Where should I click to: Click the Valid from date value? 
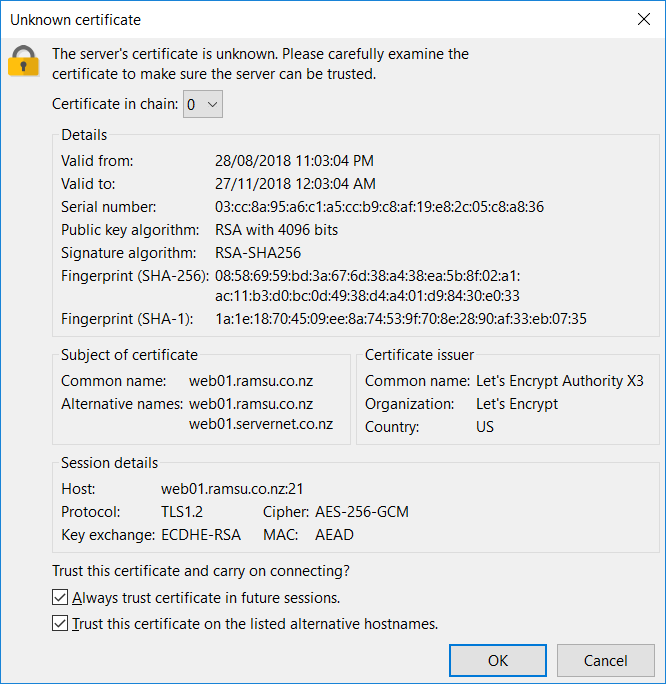pyautogui.click(x=294, y=161)
